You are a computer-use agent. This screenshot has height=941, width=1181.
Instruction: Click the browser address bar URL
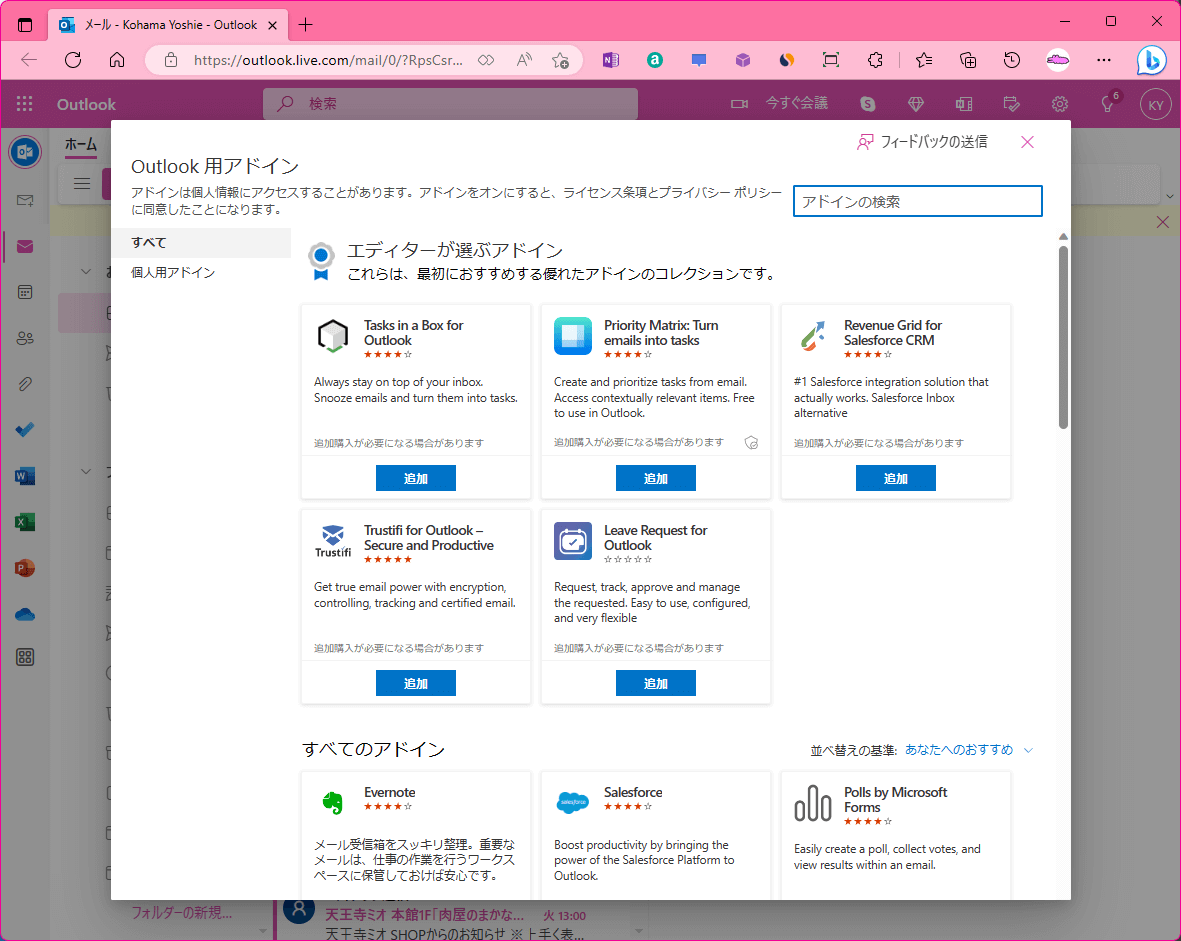click(x=328, y=60)
